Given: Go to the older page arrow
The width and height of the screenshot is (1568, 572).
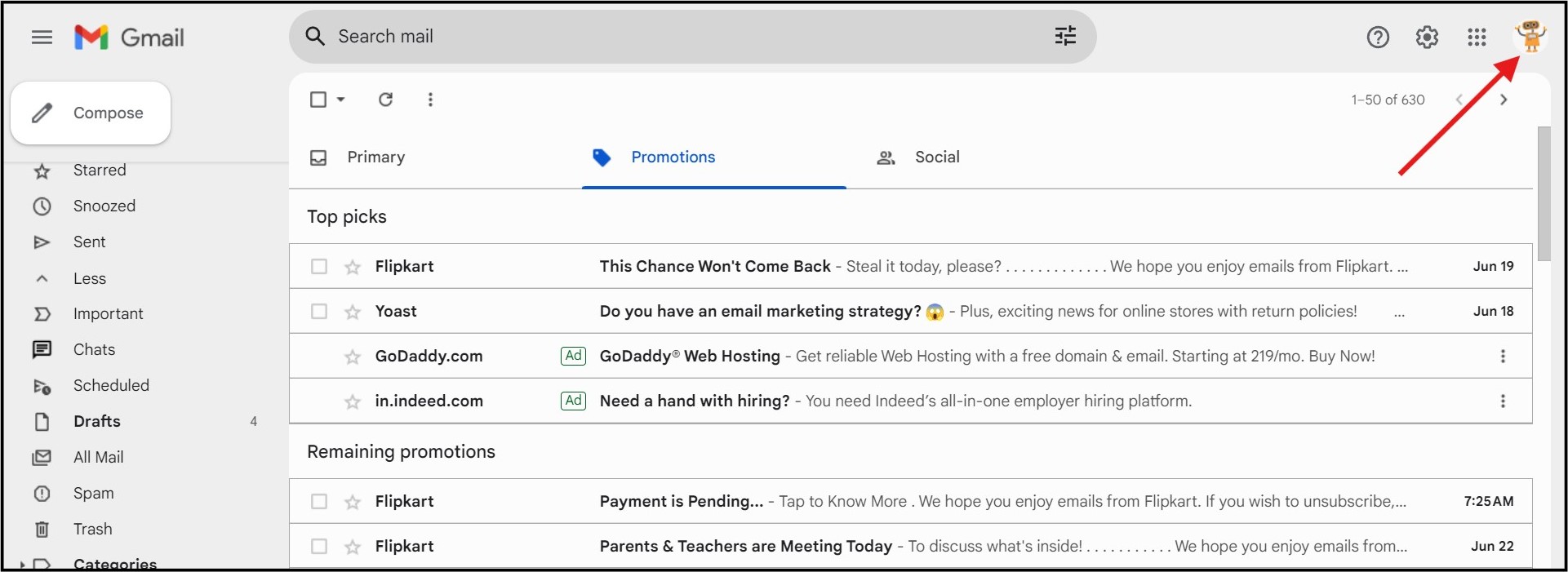Looking at the screenshot, I should pyautogui.click(x=1504, y=100).
